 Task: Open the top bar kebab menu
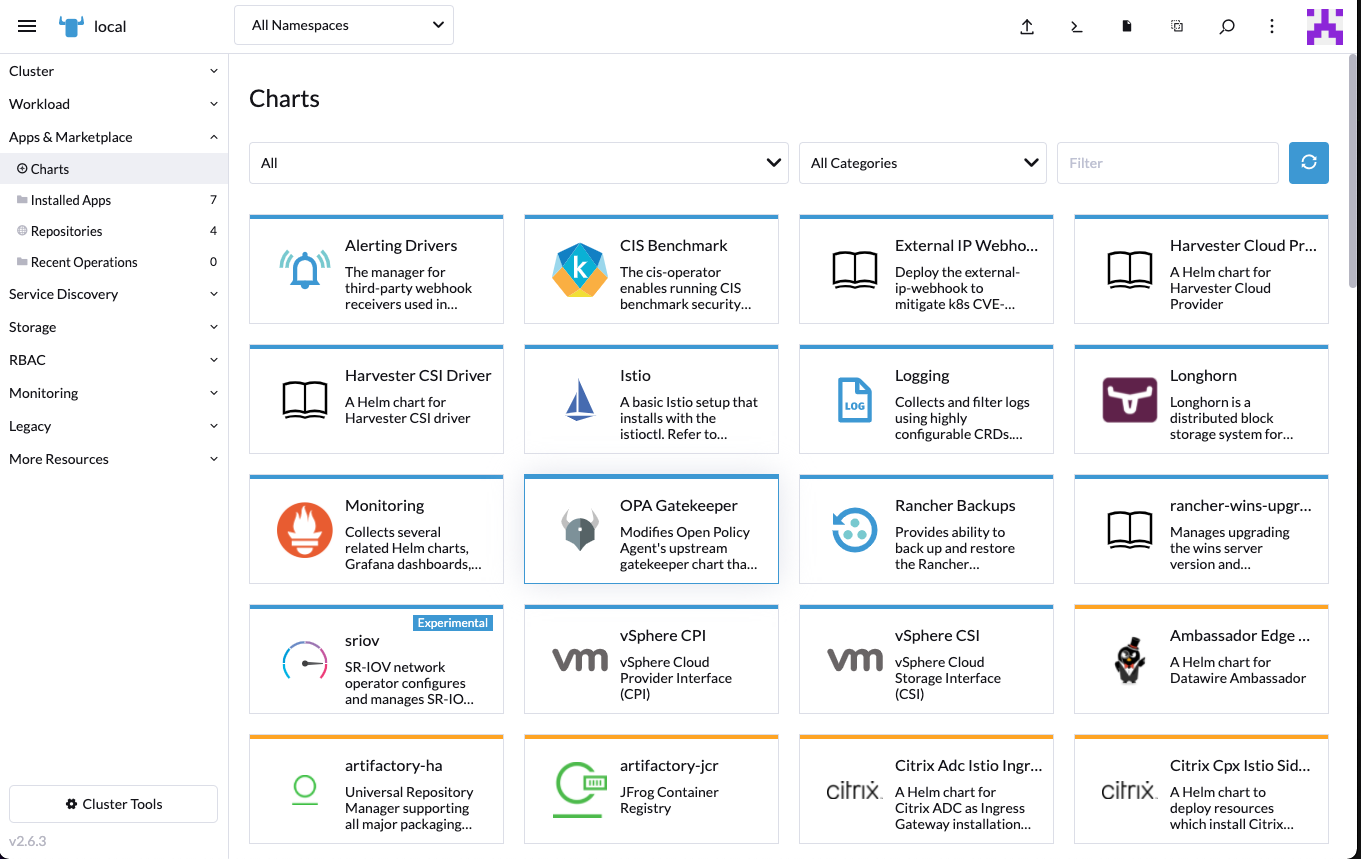point(1271,26)
